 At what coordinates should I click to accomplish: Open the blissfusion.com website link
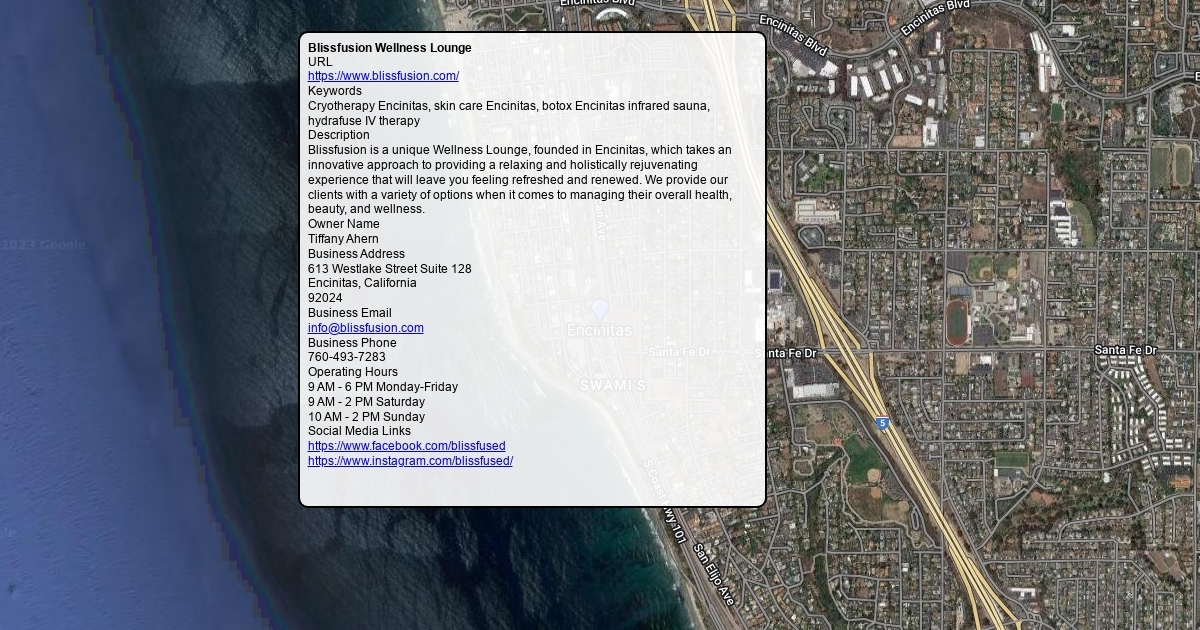pos(383,76)
